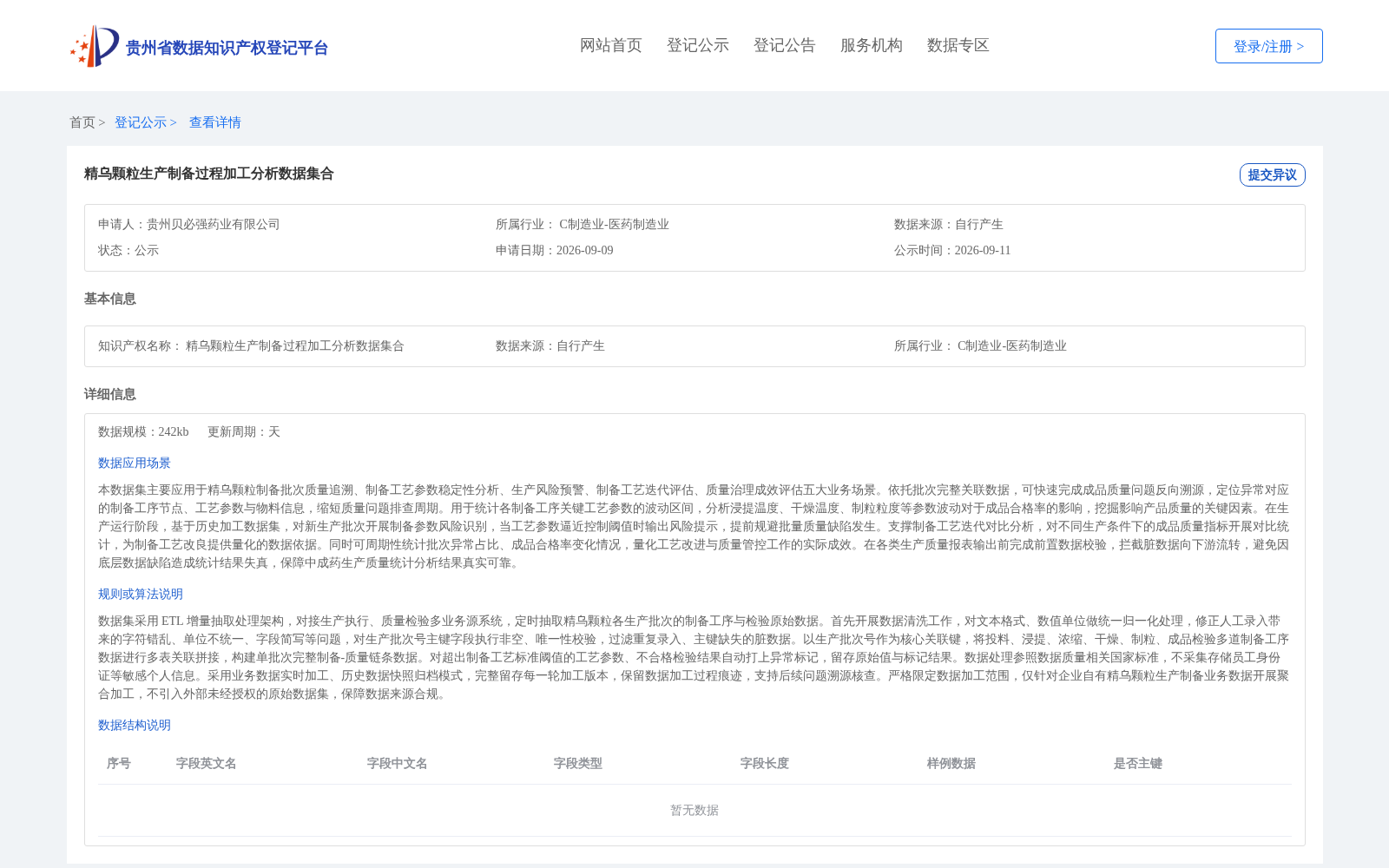Image resolution: width=1389 pixels, height=868 pixels.
Task: Go to 网站首页 nav item
Action: [611, 45]
